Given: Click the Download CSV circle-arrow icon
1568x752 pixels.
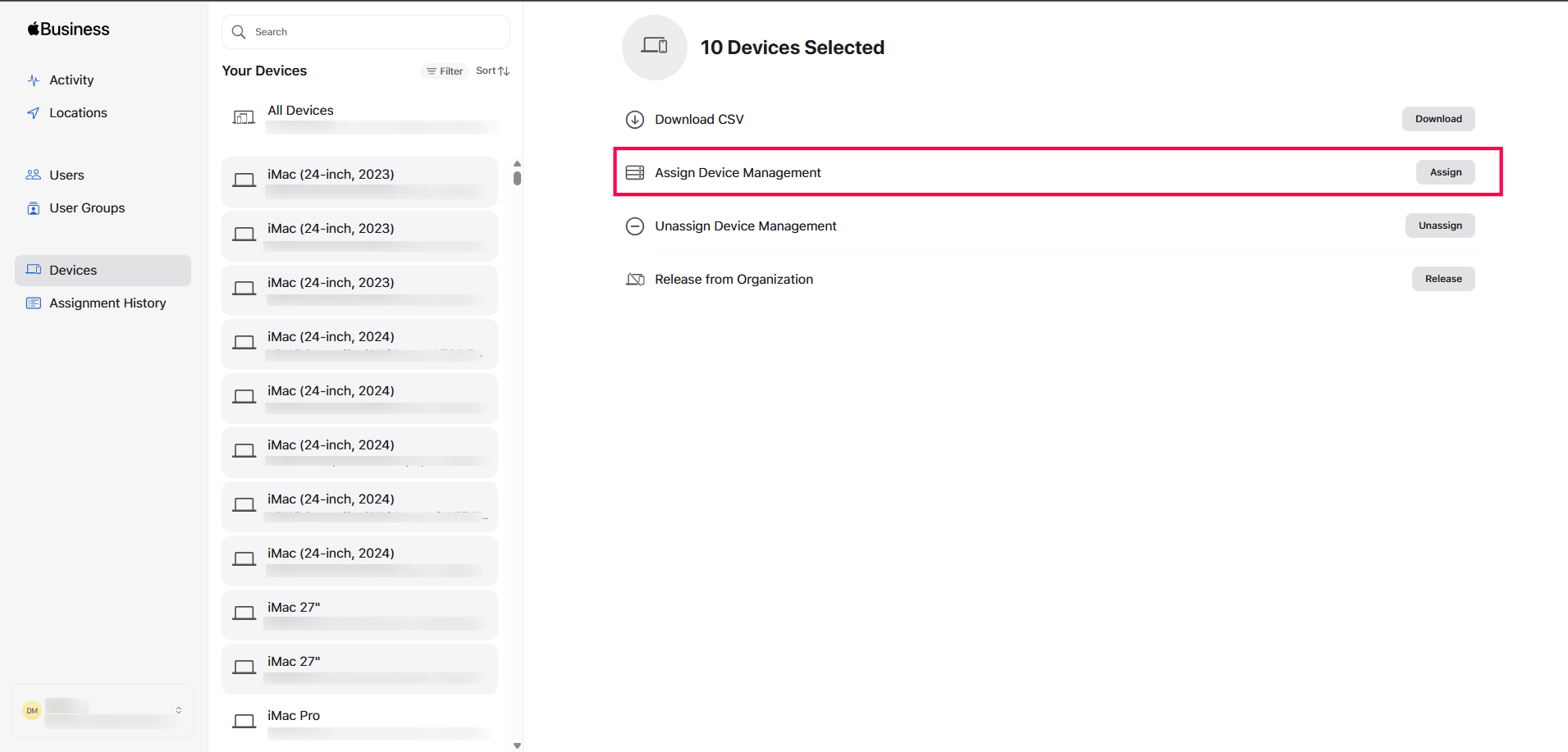Looking at the screenshot, I should point(635,120).
